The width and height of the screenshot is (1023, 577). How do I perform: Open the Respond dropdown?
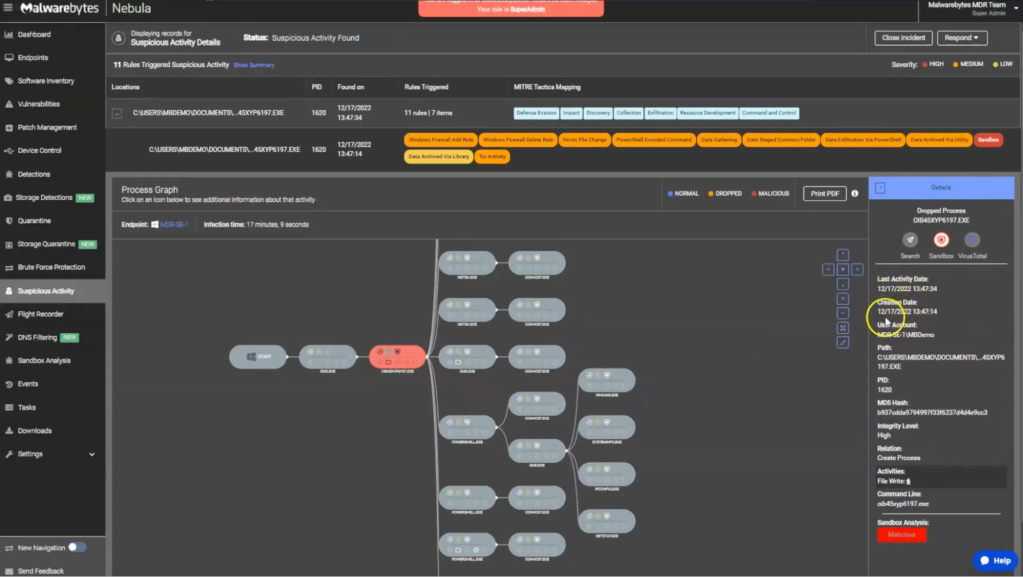[x=961, y=38]
